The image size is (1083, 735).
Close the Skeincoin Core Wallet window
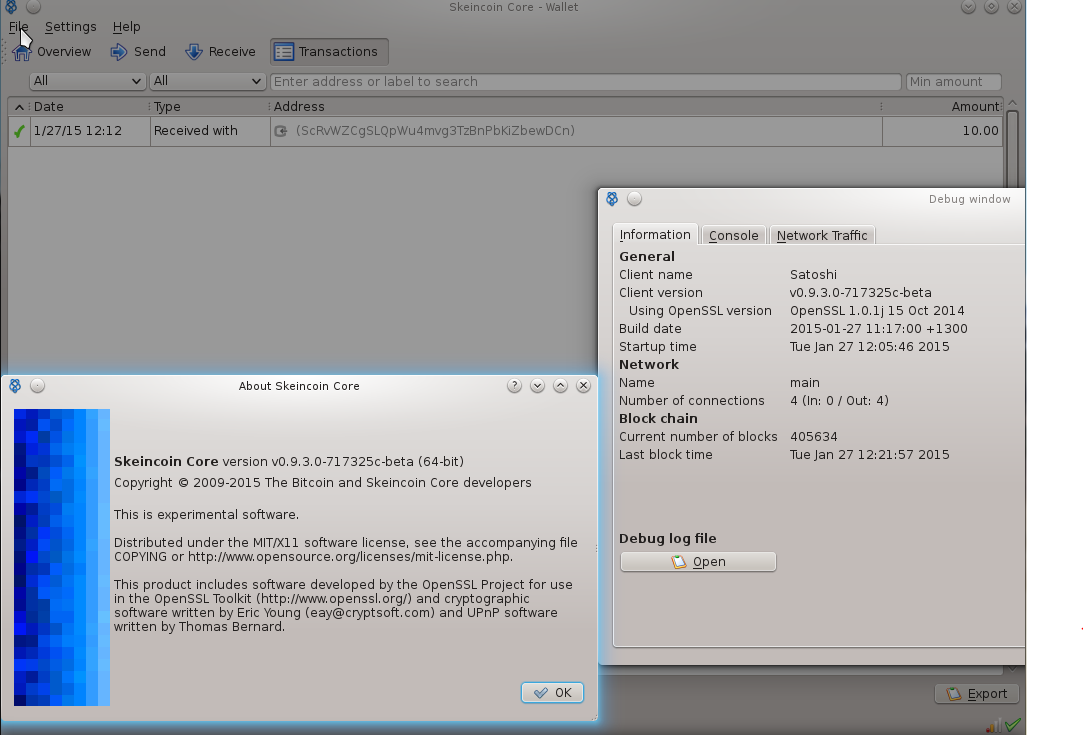pos(1014,7)
